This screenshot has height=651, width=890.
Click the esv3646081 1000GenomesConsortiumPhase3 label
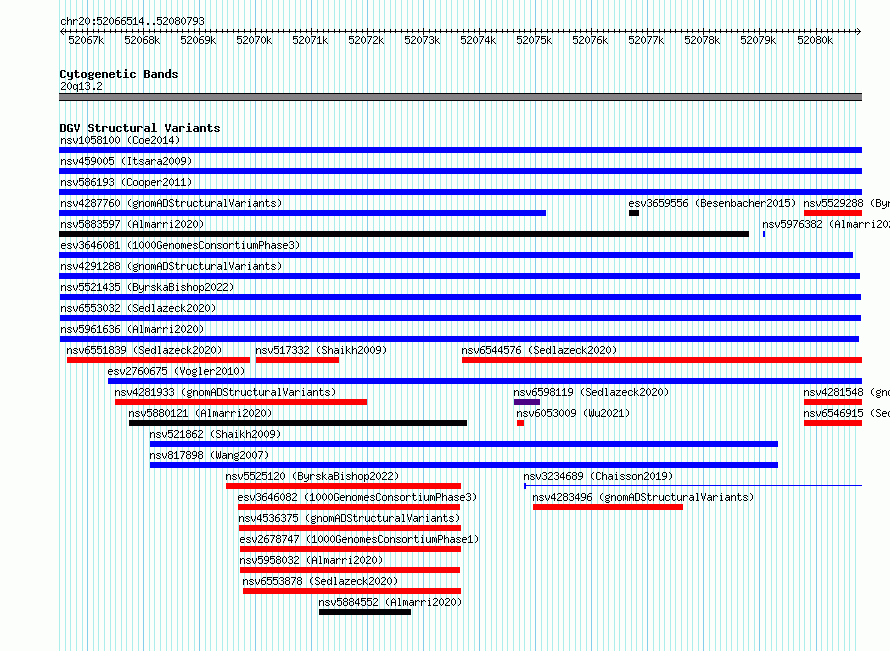coord(180,245)
